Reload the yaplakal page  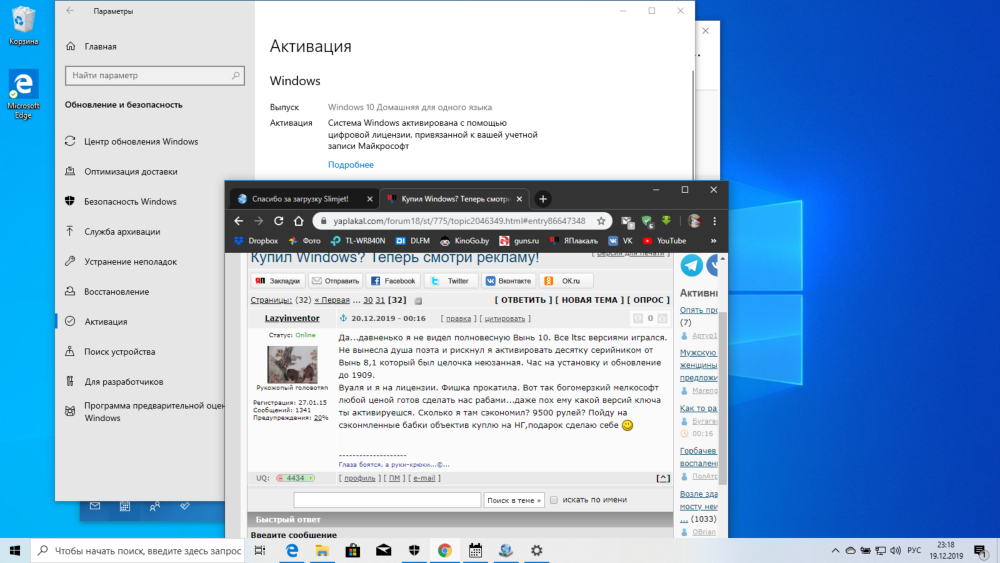click(x=279, y=221)
